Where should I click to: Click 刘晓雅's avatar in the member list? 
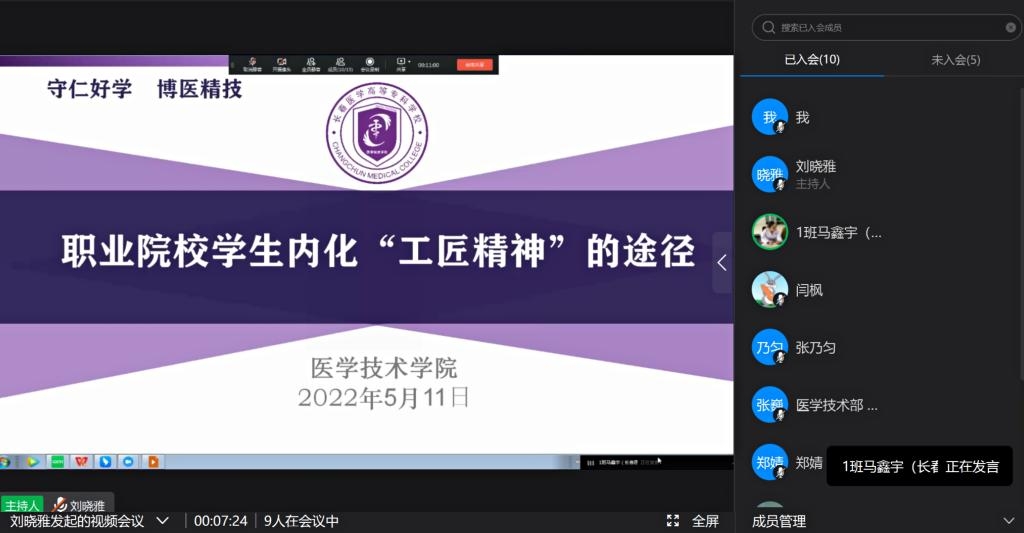769,174
